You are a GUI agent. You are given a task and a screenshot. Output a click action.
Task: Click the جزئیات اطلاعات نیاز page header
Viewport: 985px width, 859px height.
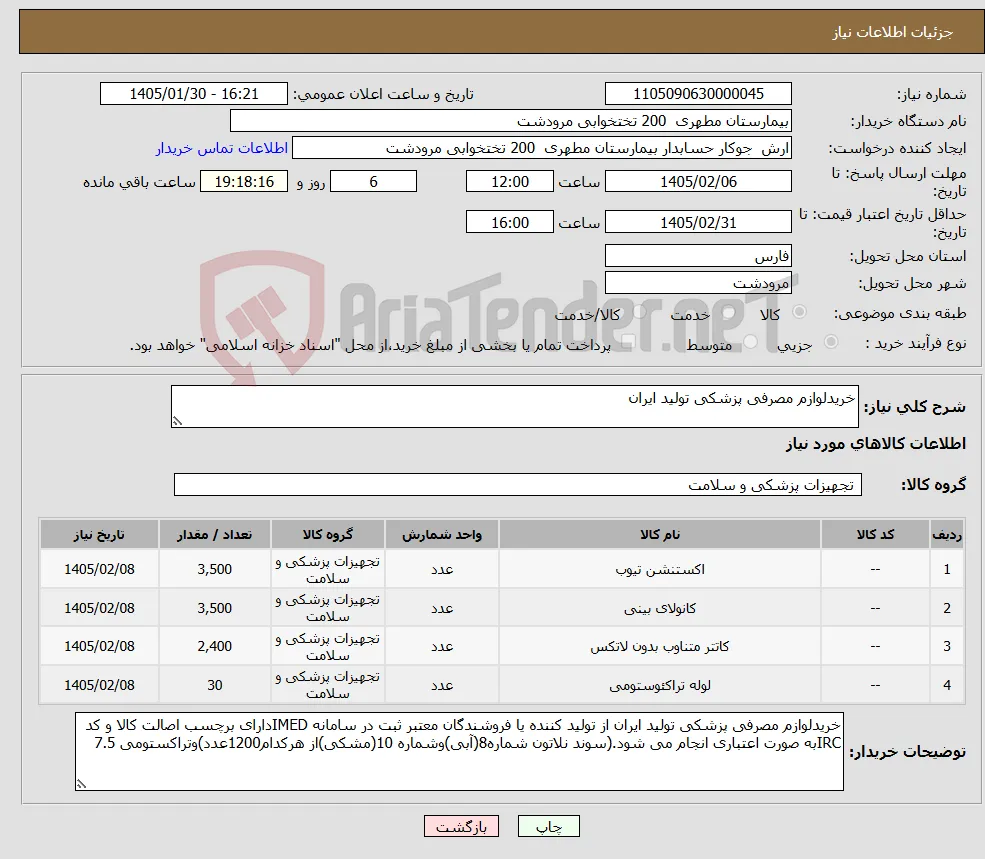(892, 32)
